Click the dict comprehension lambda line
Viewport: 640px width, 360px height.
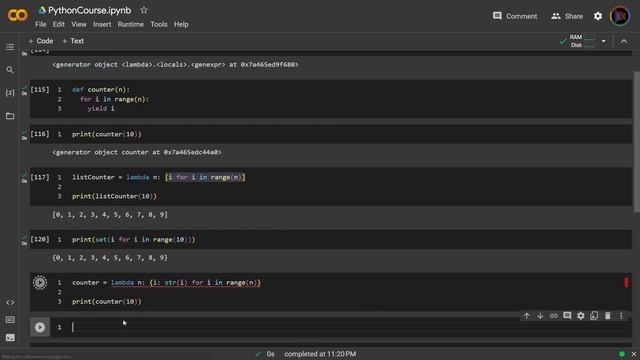pyautogui.click(x=166, y=282)
